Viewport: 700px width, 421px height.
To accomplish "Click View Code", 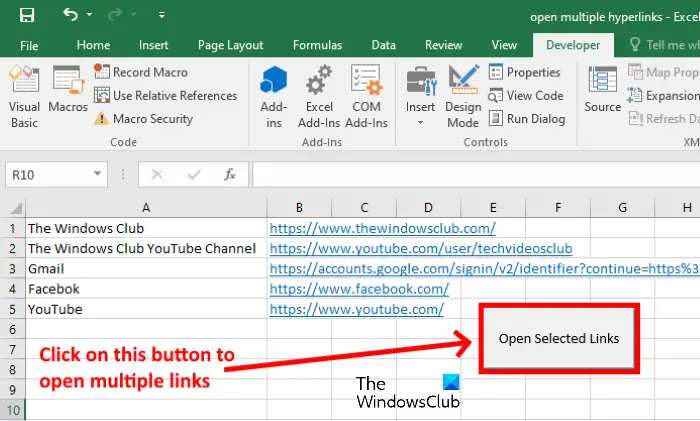I will point(526,96).
